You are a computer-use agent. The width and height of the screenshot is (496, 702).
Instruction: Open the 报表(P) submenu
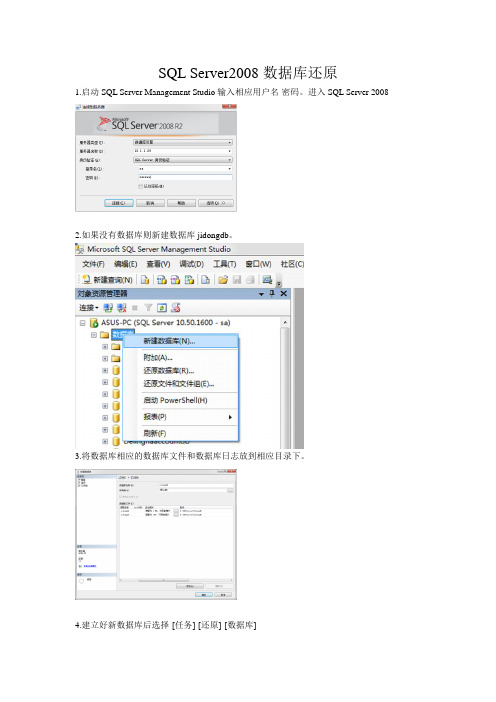point(180,417)
